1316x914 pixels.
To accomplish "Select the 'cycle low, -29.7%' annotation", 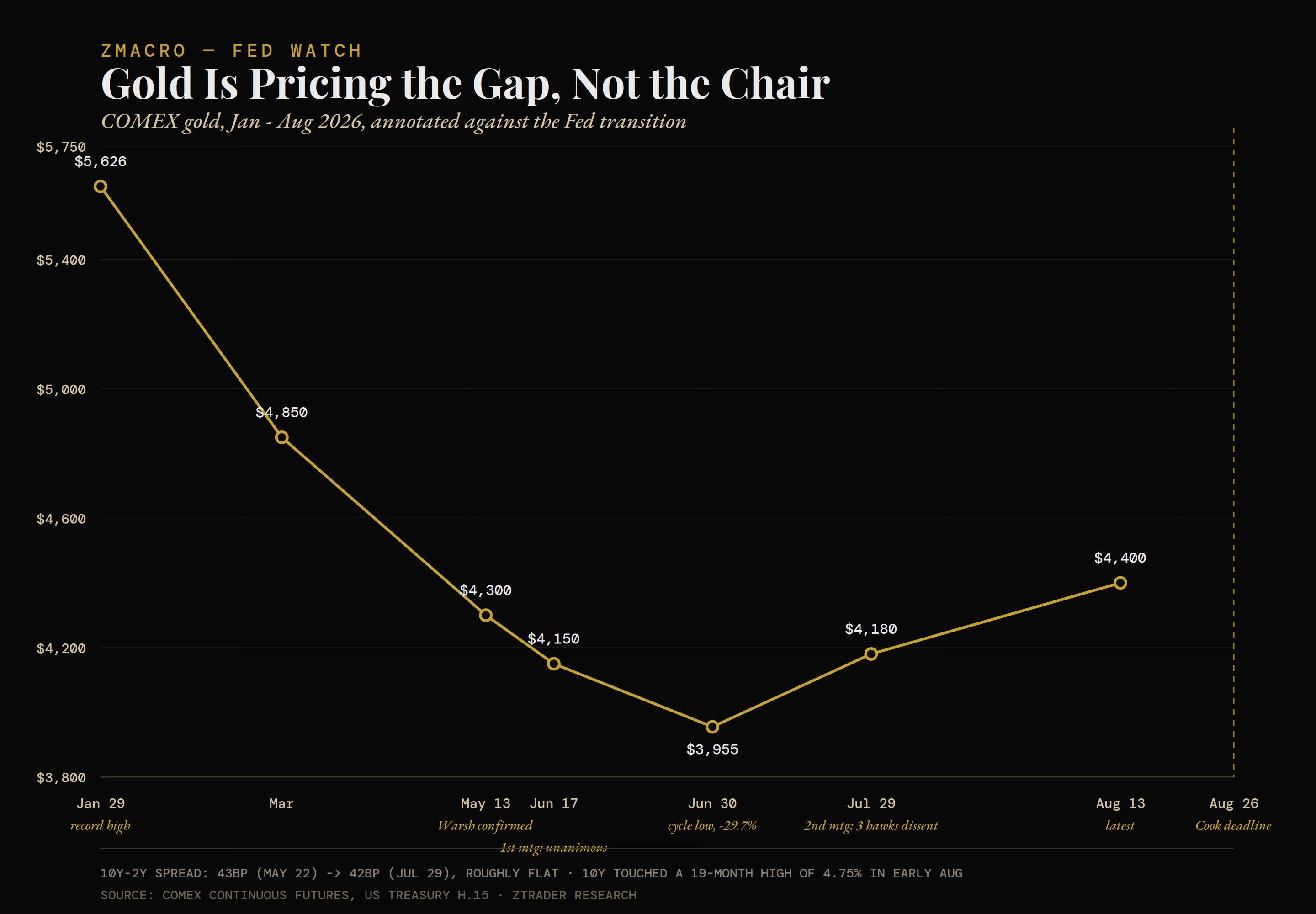I will point(712,825).
